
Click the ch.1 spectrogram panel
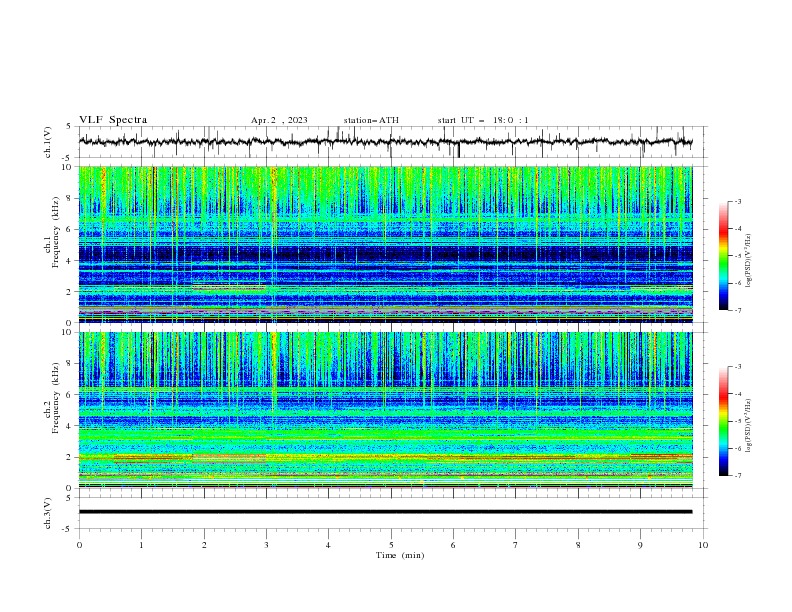[386, 244]
